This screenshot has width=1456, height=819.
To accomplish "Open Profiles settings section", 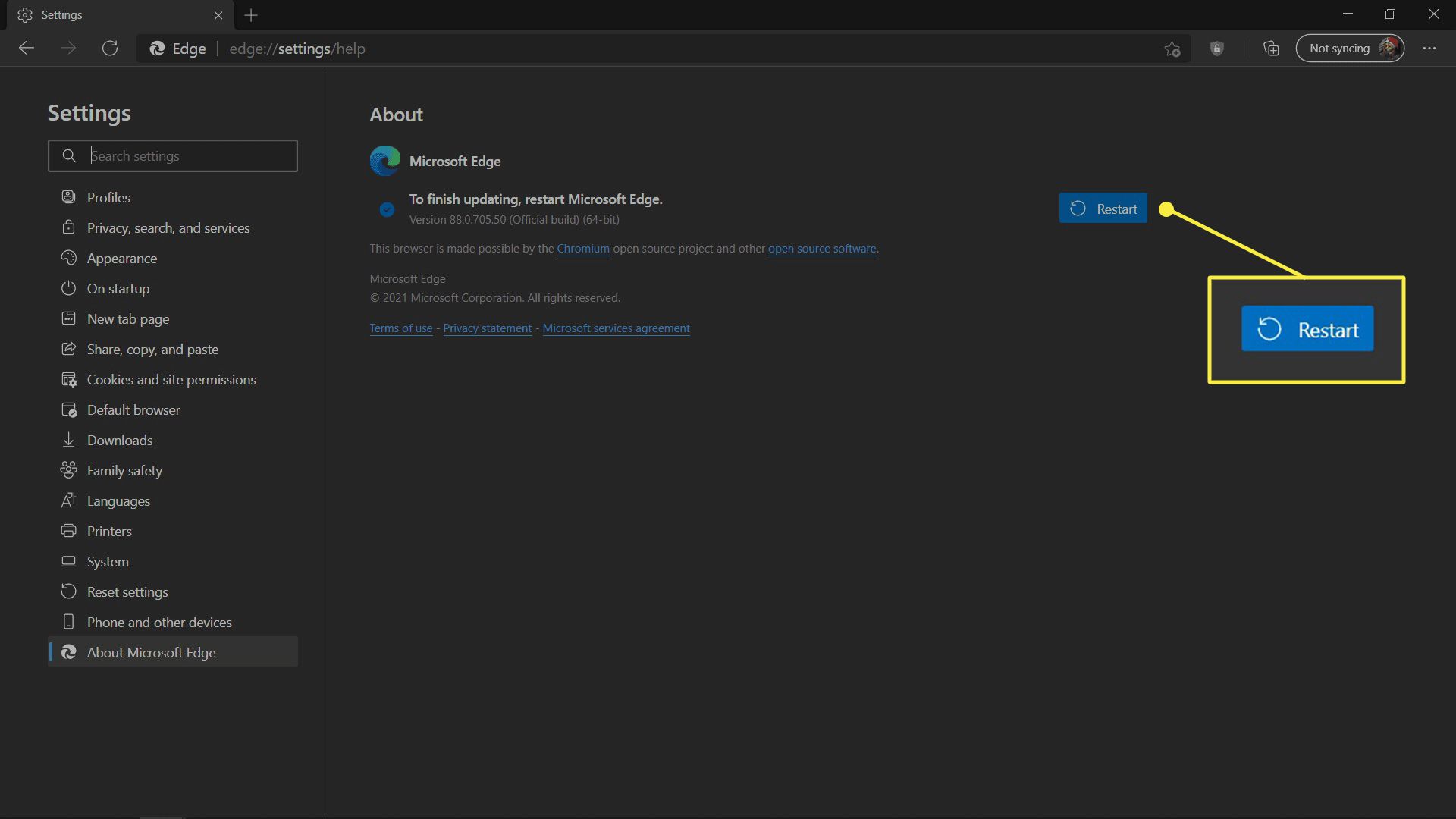I will [x=173, y=197].
